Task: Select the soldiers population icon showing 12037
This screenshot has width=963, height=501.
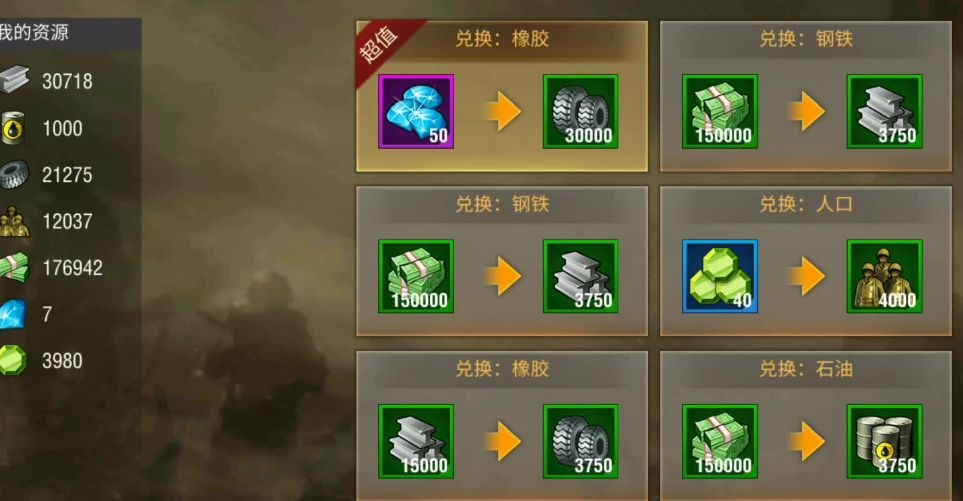Action: coord(14,221)
